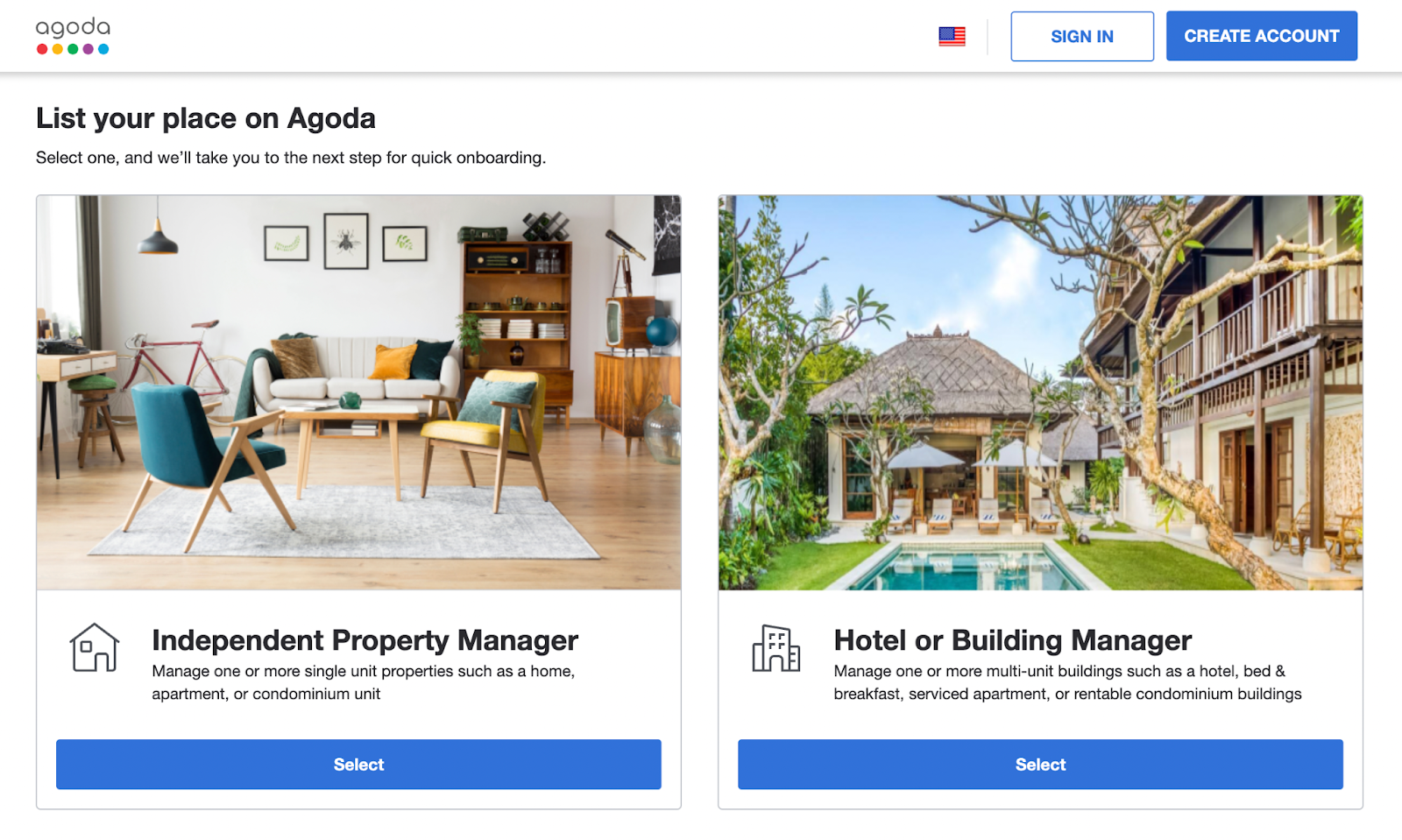Open the US flag language selector
Viewport: 1402px width, 840px height.
click(952, 37)
